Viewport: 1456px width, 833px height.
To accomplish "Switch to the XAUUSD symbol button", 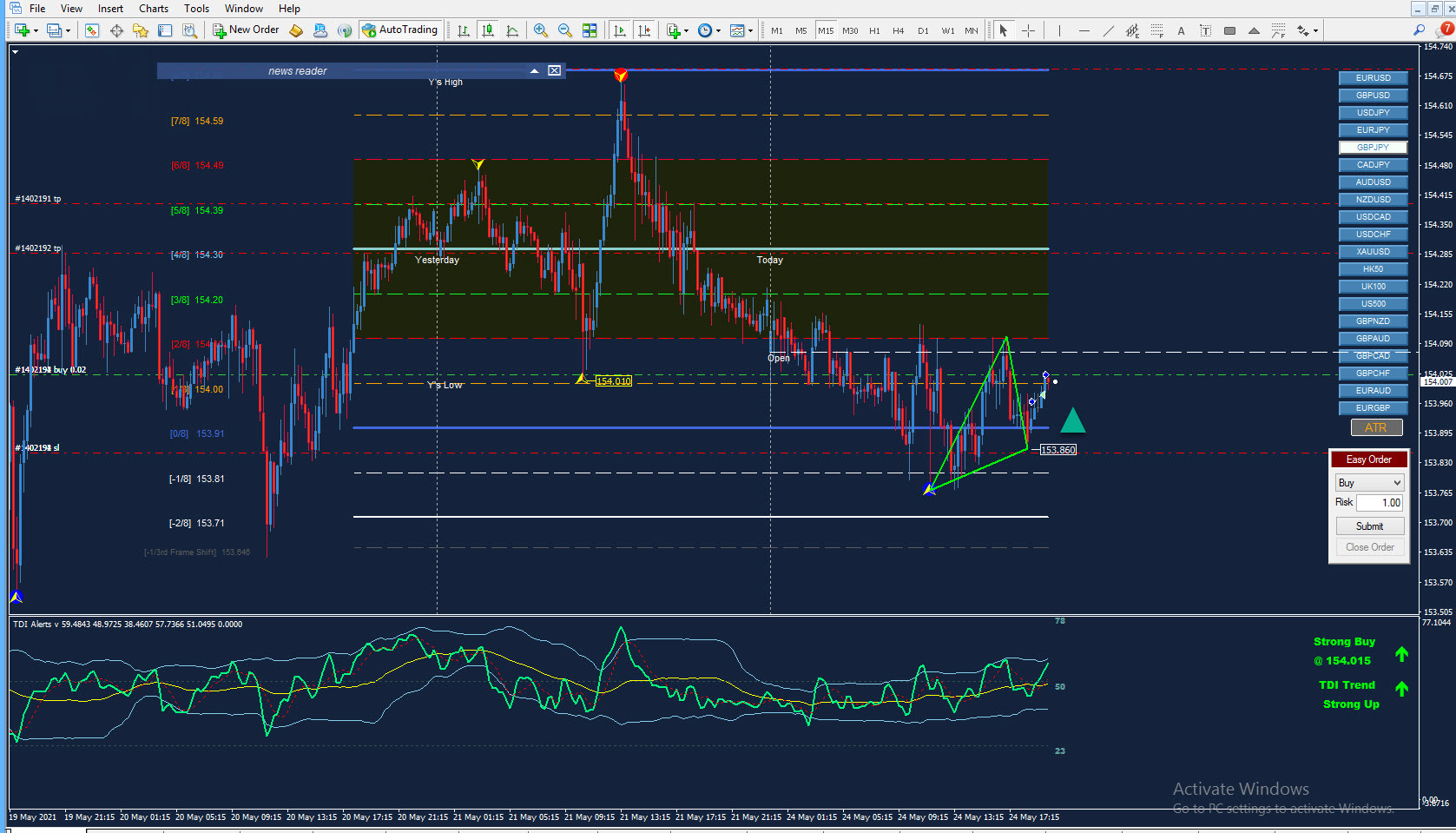I will point(1373,252).
